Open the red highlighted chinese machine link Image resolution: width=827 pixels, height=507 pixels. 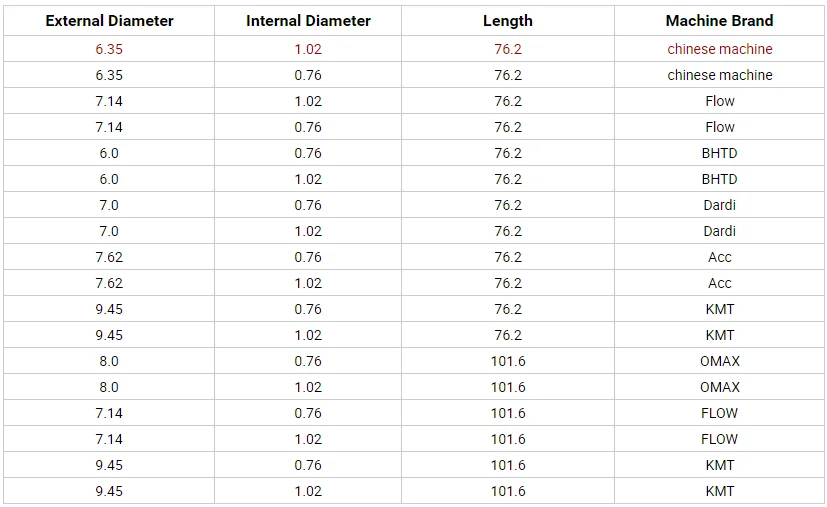719,49
